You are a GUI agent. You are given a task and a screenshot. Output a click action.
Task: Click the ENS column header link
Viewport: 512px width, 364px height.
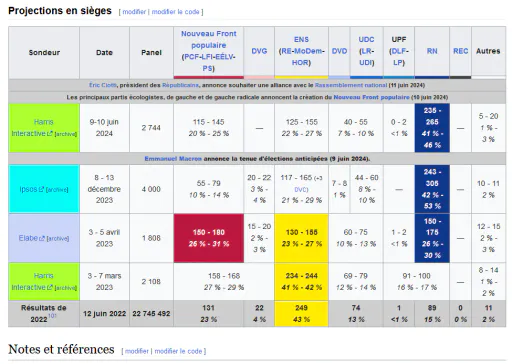tap(301, 39)
